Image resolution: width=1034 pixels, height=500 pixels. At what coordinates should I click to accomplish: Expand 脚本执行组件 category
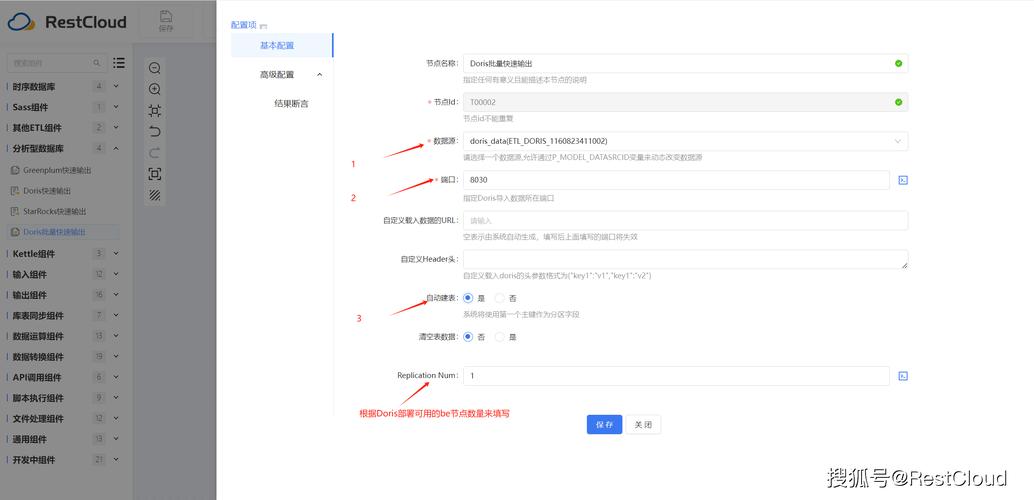116,398
